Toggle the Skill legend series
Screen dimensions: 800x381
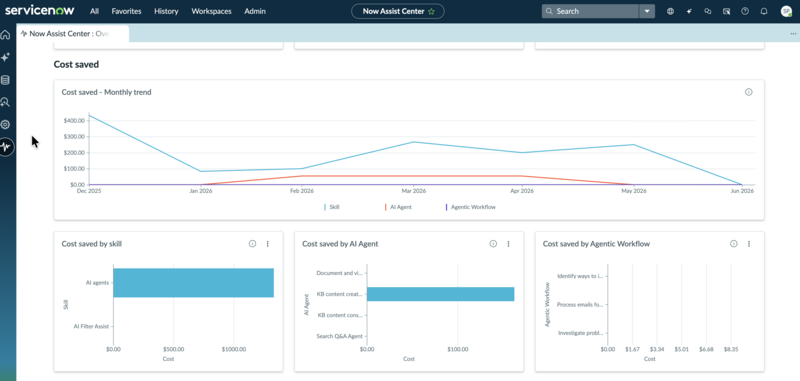pyautogui.click(x=332, y=207)
